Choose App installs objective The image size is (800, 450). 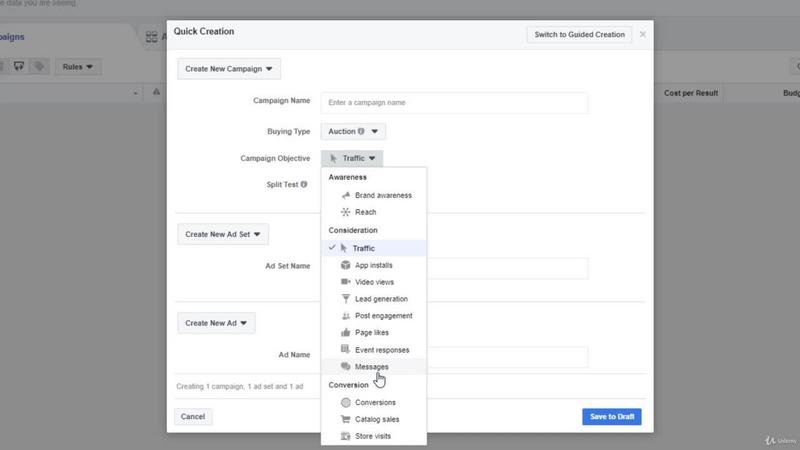point(374,265)
